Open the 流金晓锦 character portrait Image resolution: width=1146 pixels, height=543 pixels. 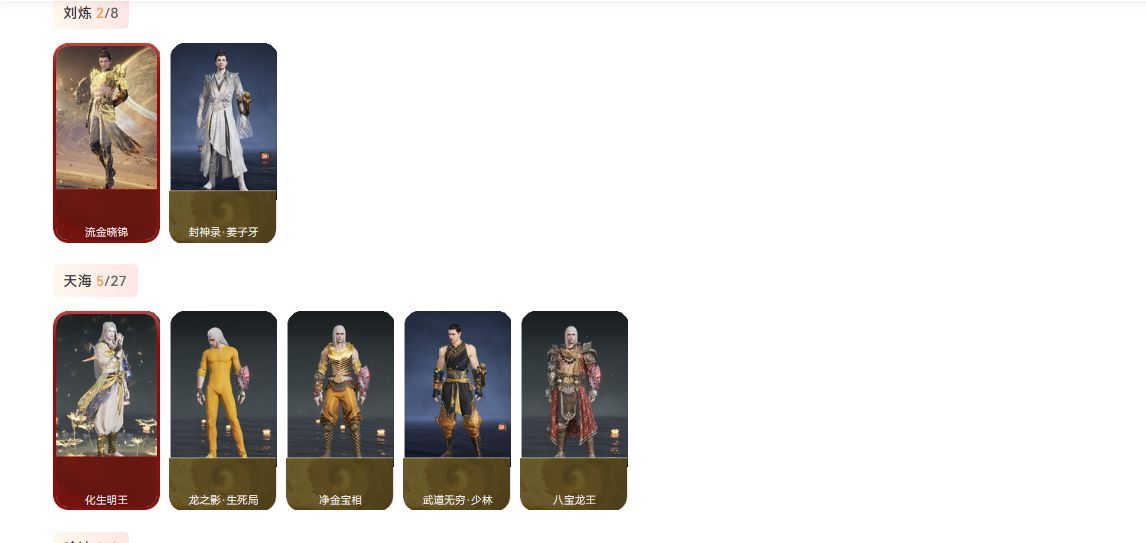click(107, 117)
